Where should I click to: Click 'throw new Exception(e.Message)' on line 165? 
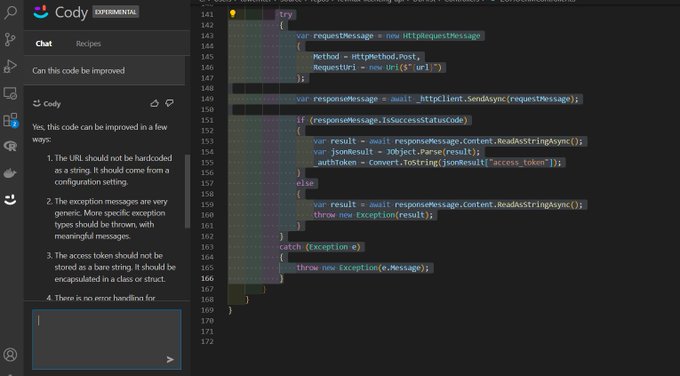click(x=363, y=268)
